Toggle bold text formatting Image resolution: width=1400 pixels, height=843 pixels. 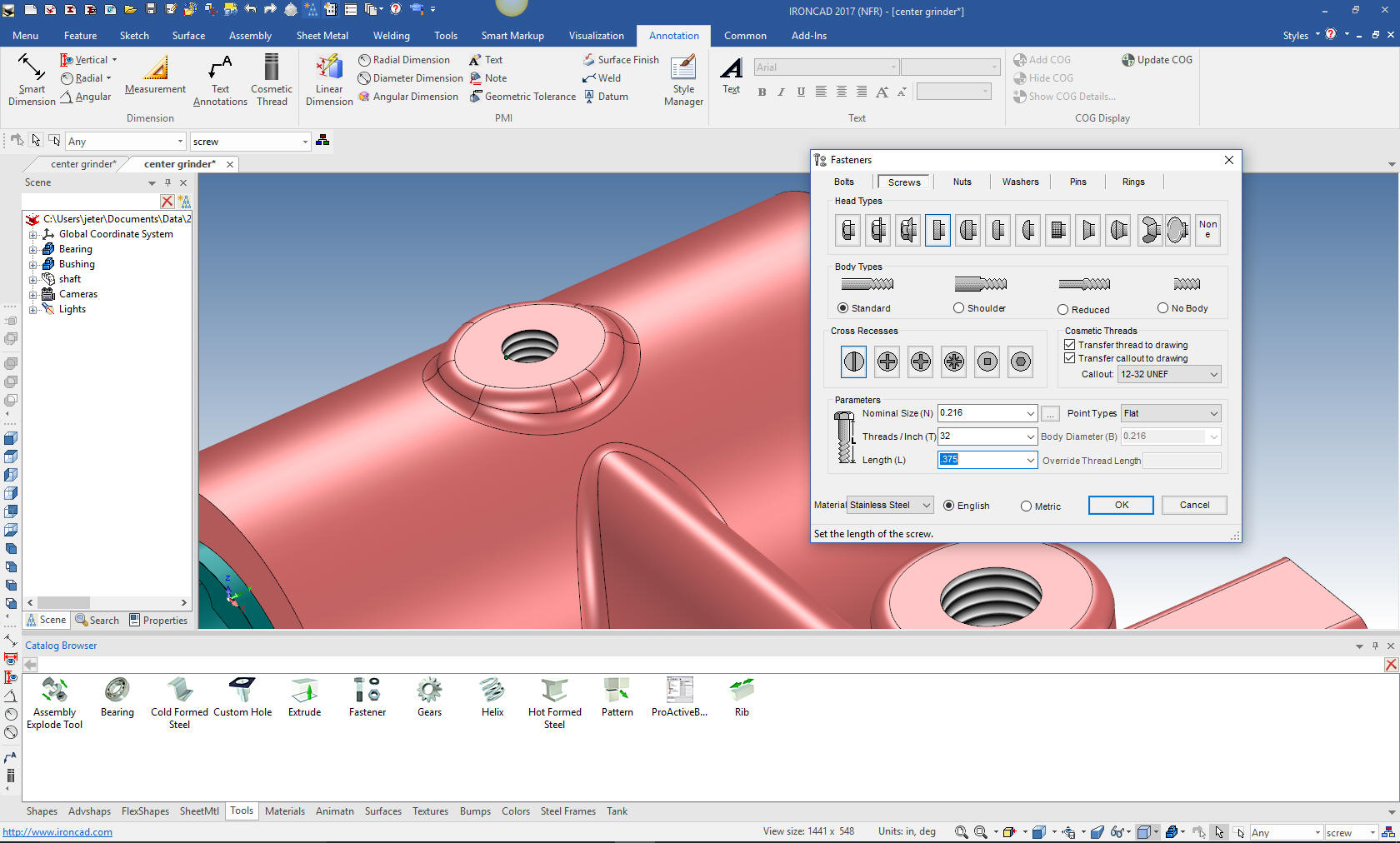pos(762,92)
